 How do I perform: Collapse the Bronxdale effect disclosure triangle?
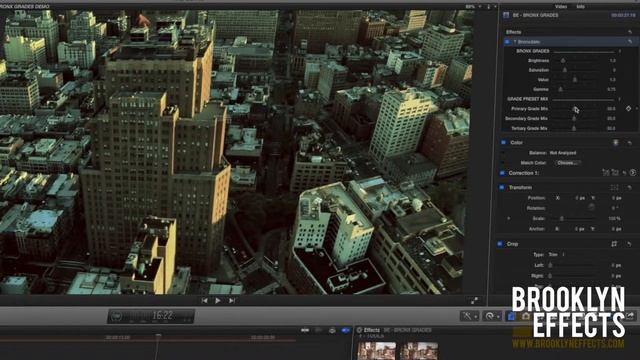(x=515, y=42)
